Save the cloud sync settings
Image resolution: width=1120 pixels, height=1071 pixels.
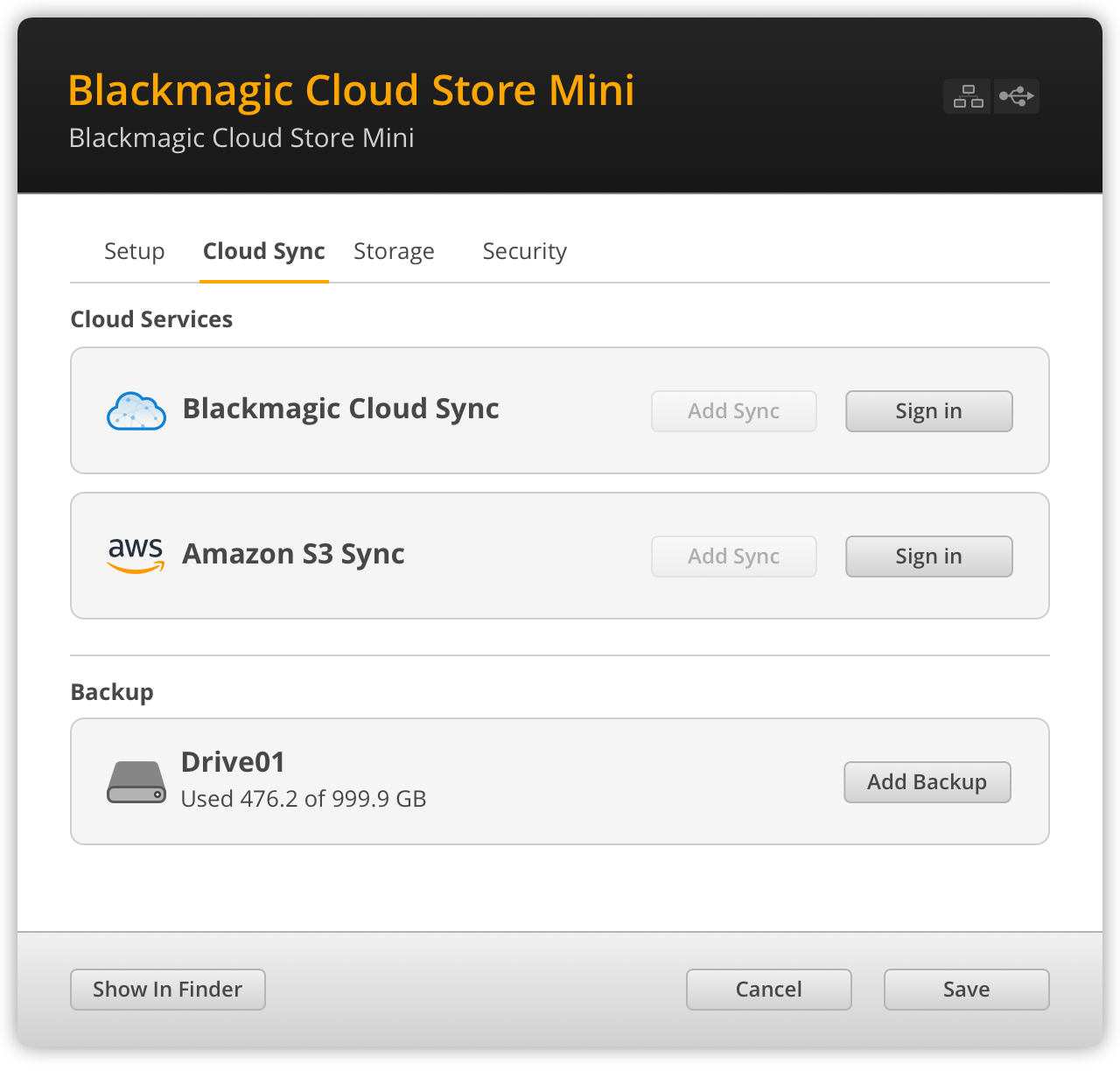966,989
